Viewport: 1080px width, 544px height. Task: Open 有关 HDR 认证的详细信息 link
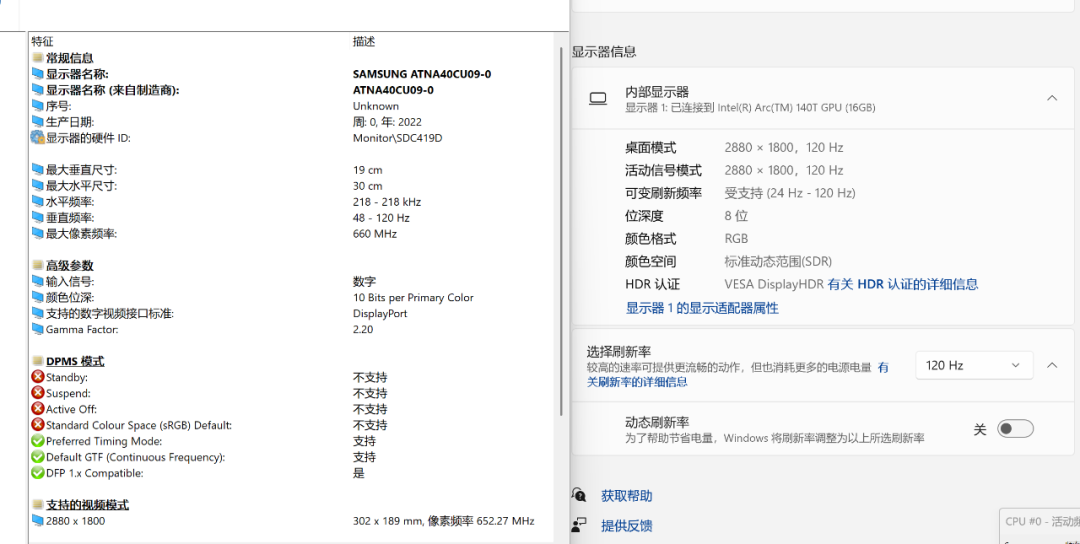point(903,284)
